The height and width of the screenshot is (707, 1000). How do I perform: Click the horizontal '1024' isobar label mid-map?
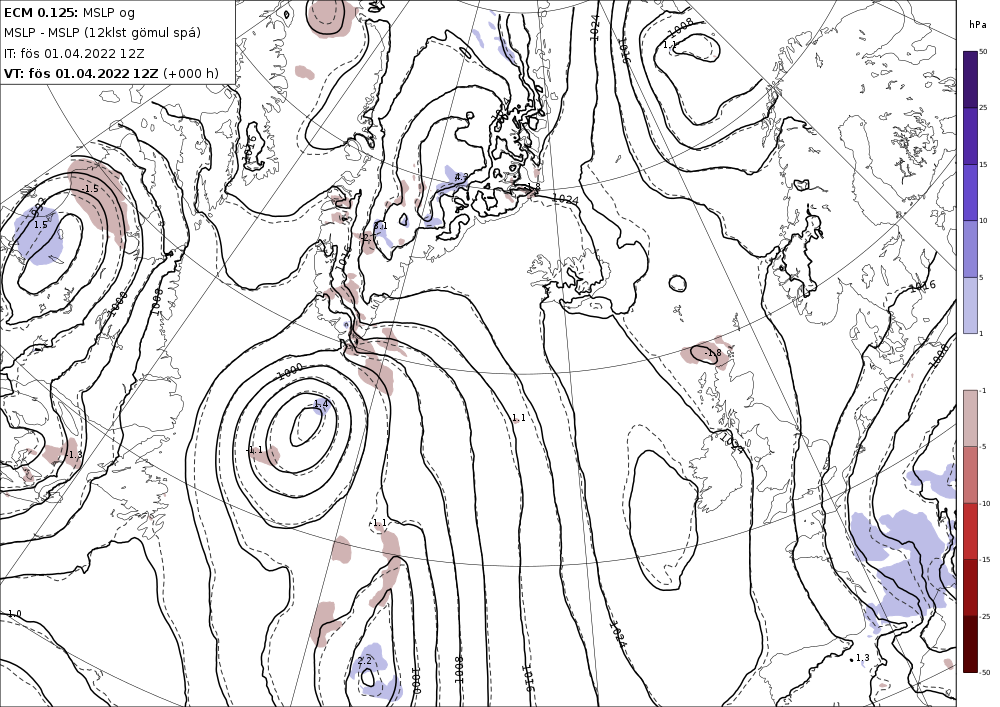point(565,200)
